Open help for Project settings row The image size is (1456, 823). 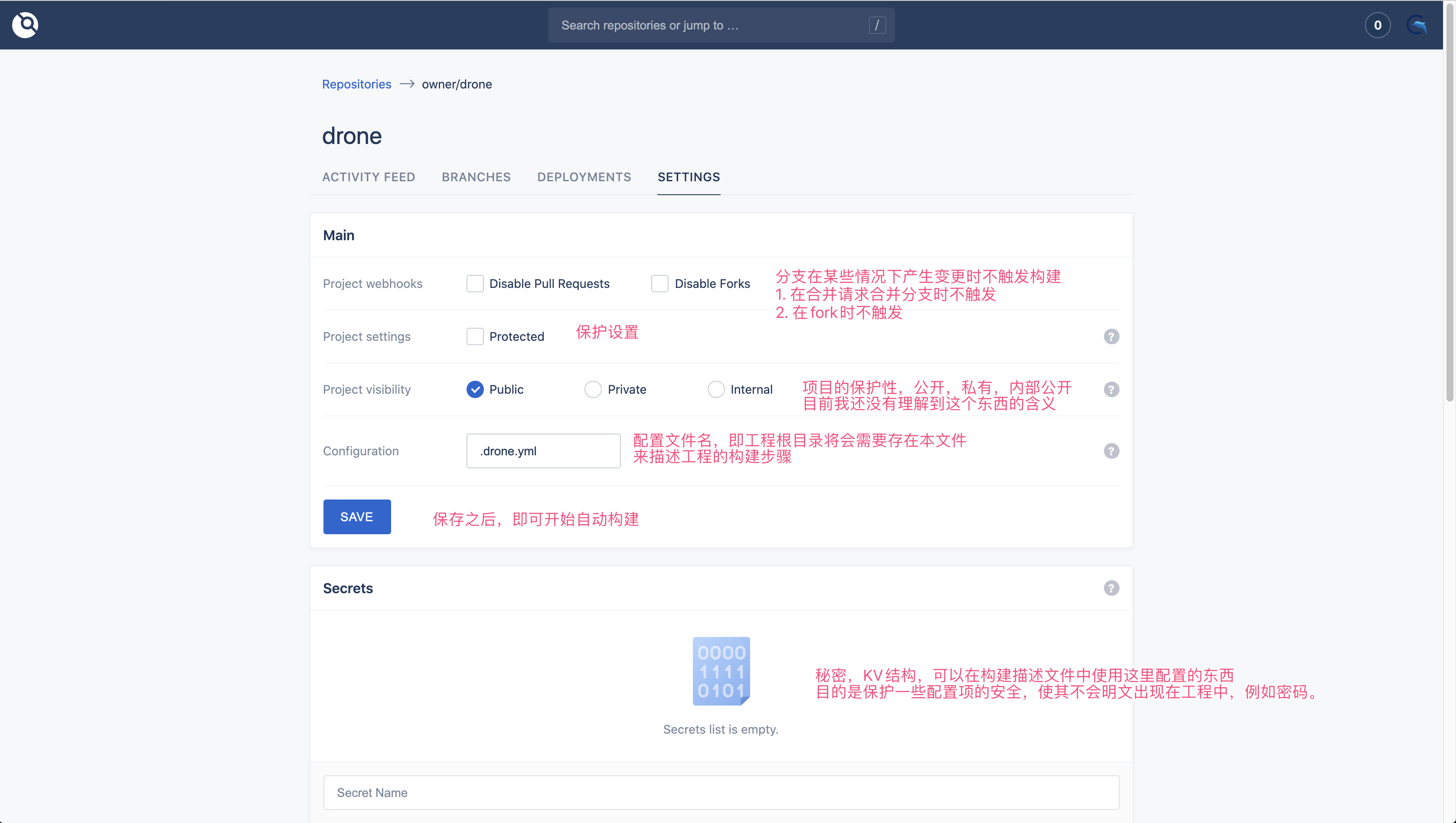(x=1111, y=336)
